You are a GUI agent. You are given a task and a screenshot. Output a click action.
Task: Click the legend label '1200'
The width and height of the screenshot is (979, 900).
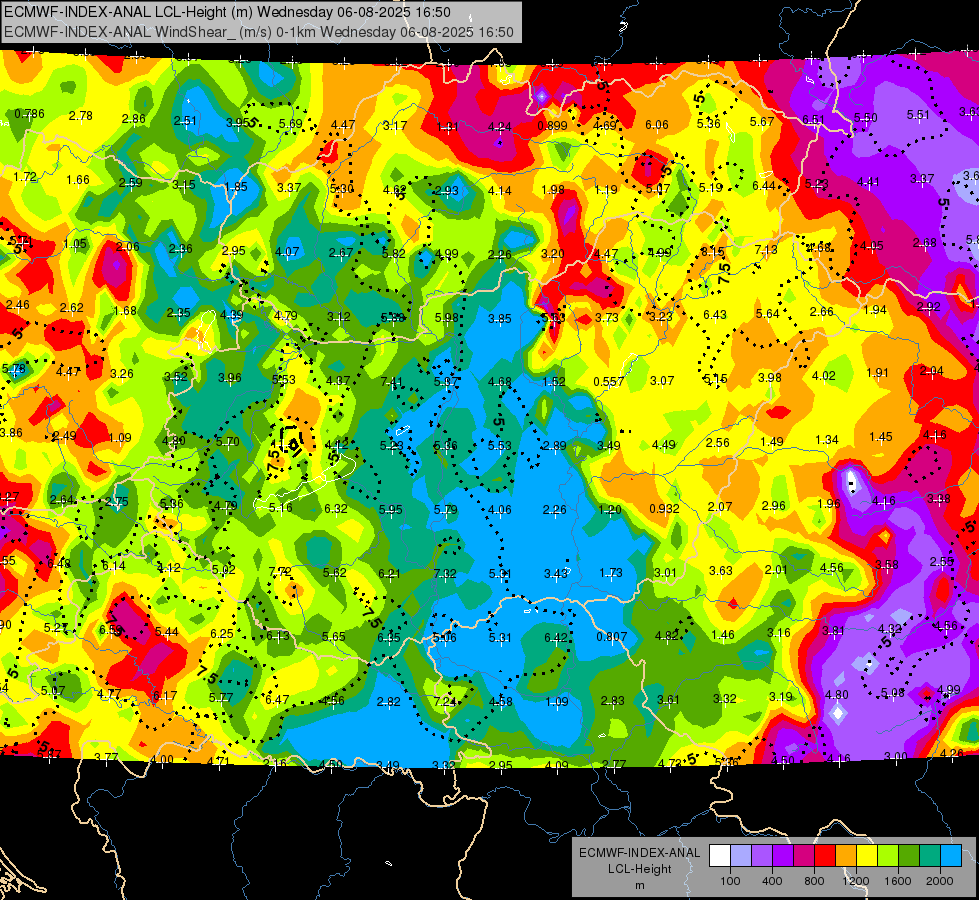click(x=855, y=881)
